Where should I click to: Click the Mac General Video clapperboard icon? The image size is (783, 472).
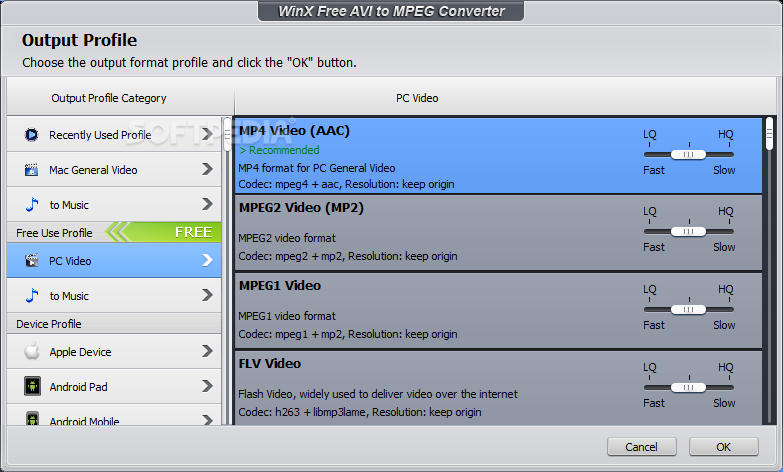(x=31, y=170)
